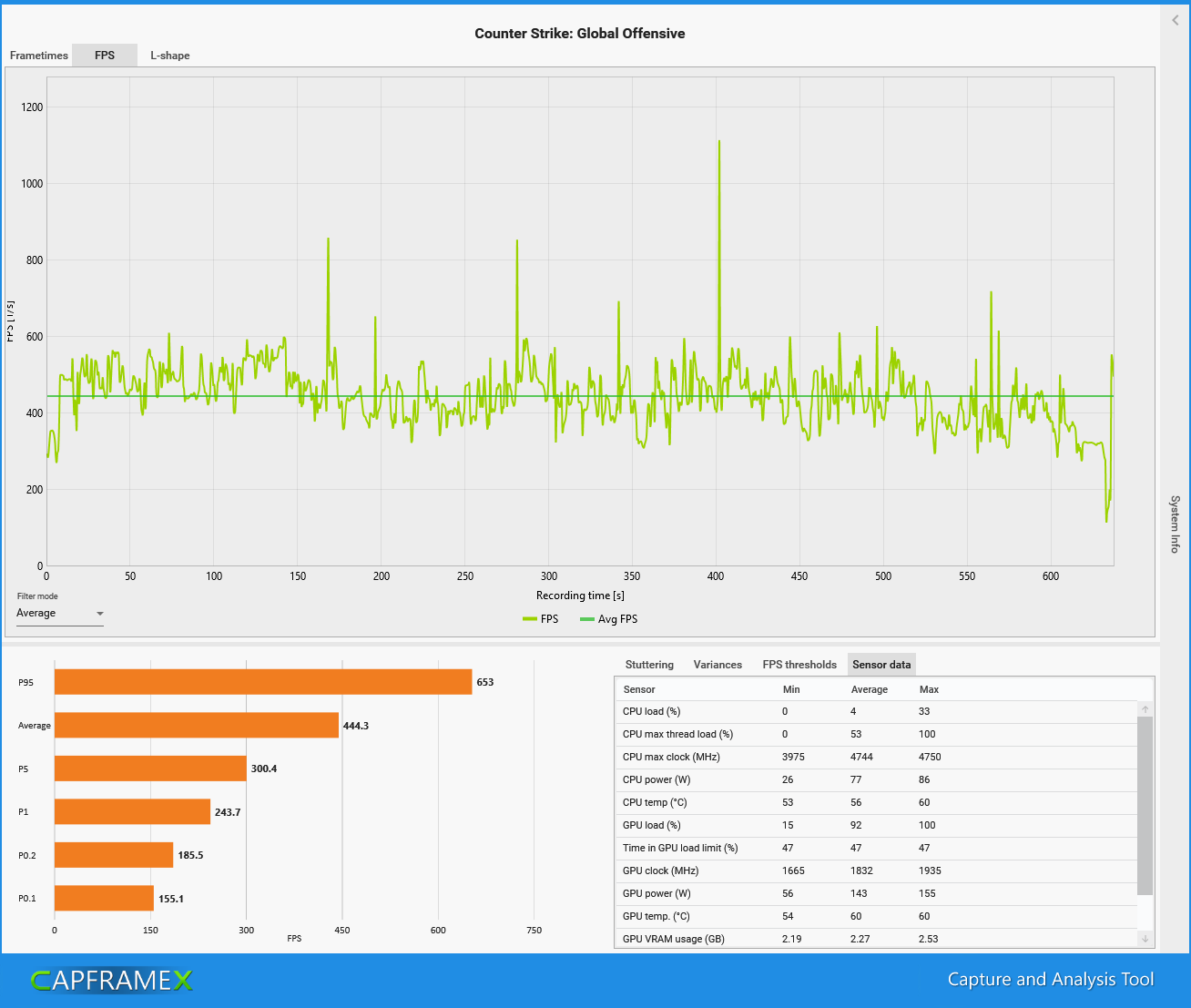Click the Max column header
The height and width of the screenshot is (1008, 1191).
coord(929,689)
